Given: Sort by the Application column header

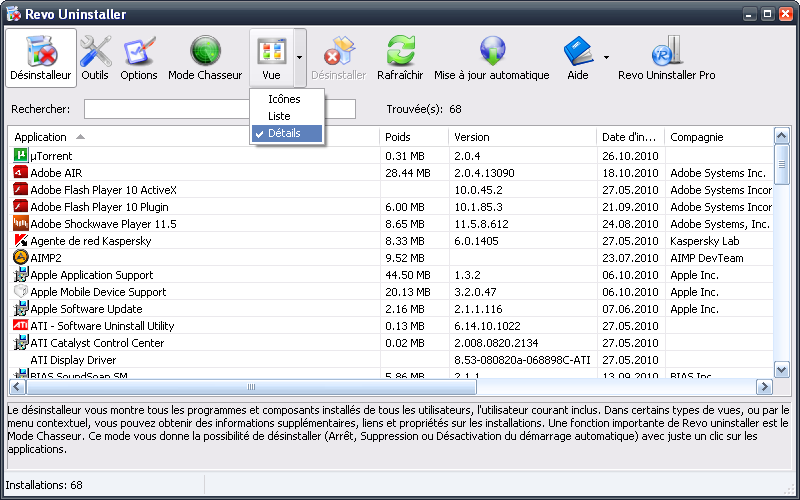Looking at the screenshot, I should (x=194, y=137).
